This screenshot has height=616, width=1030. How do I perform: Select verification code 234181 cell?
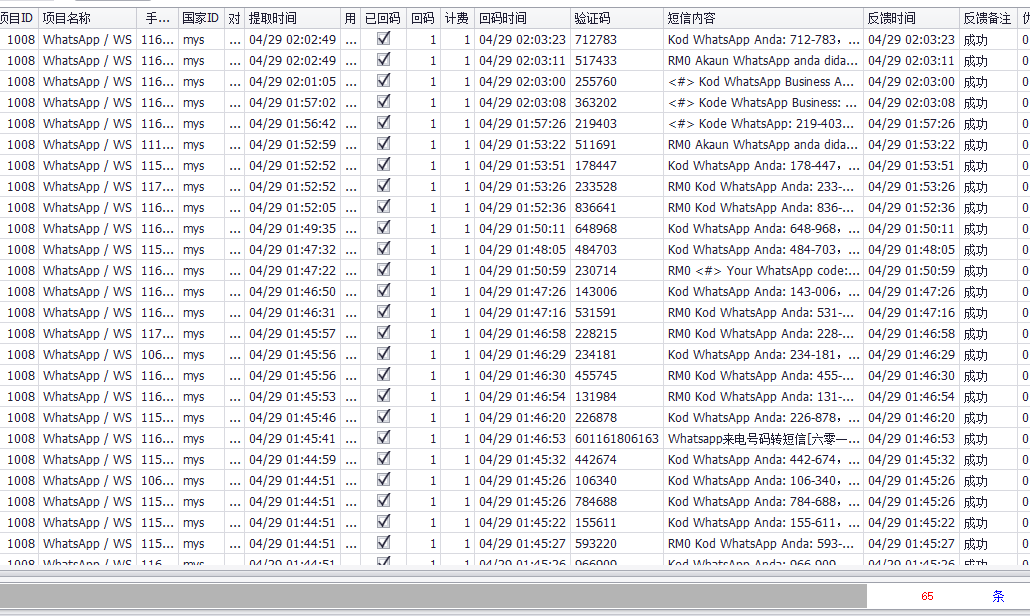click(x=617, y=355)
